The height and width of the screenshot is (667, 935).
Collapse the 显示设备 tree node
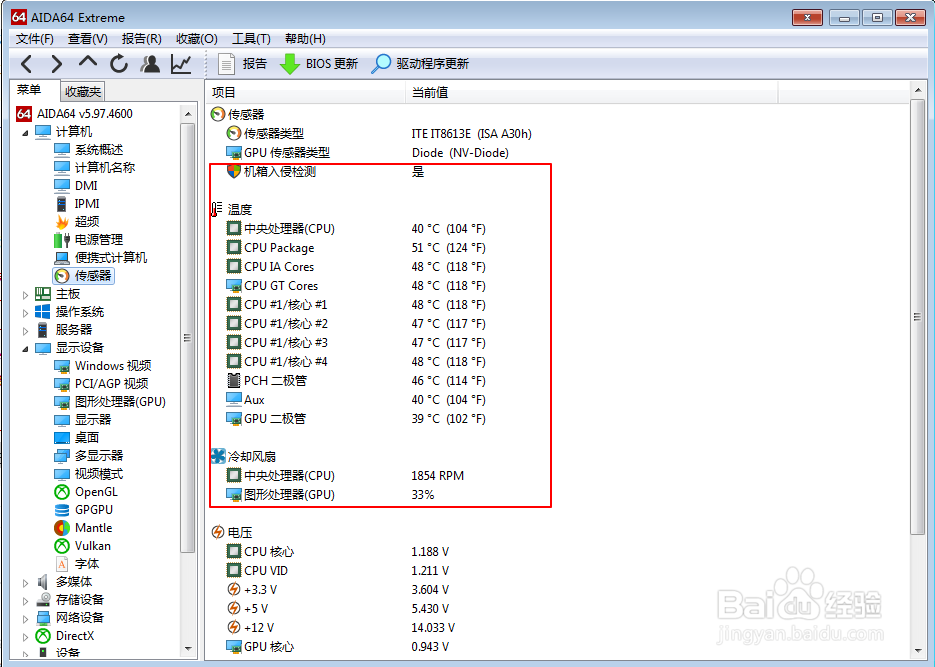click(x=25, y=348)
